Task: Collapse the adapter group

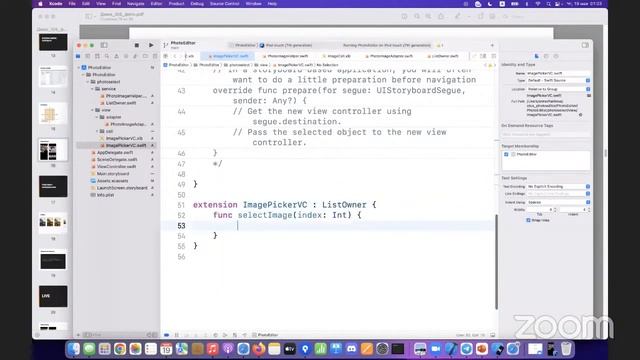Action: 97,117
